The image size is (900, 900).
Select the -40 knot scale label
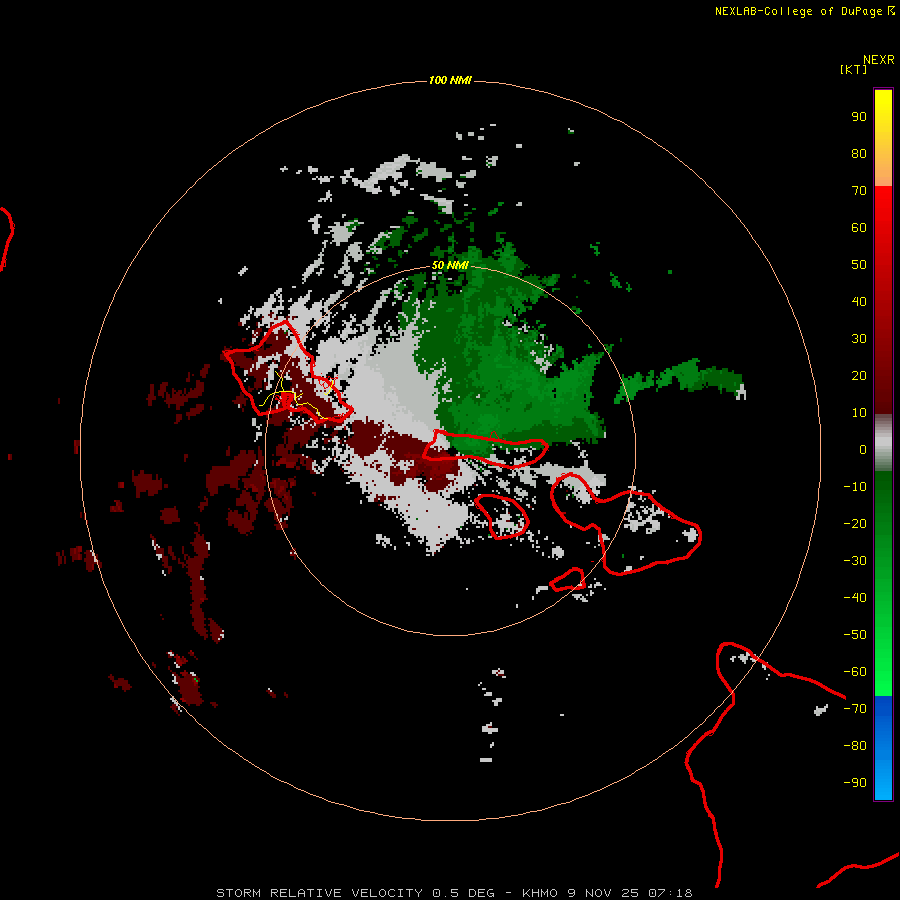tap(855, 598)
